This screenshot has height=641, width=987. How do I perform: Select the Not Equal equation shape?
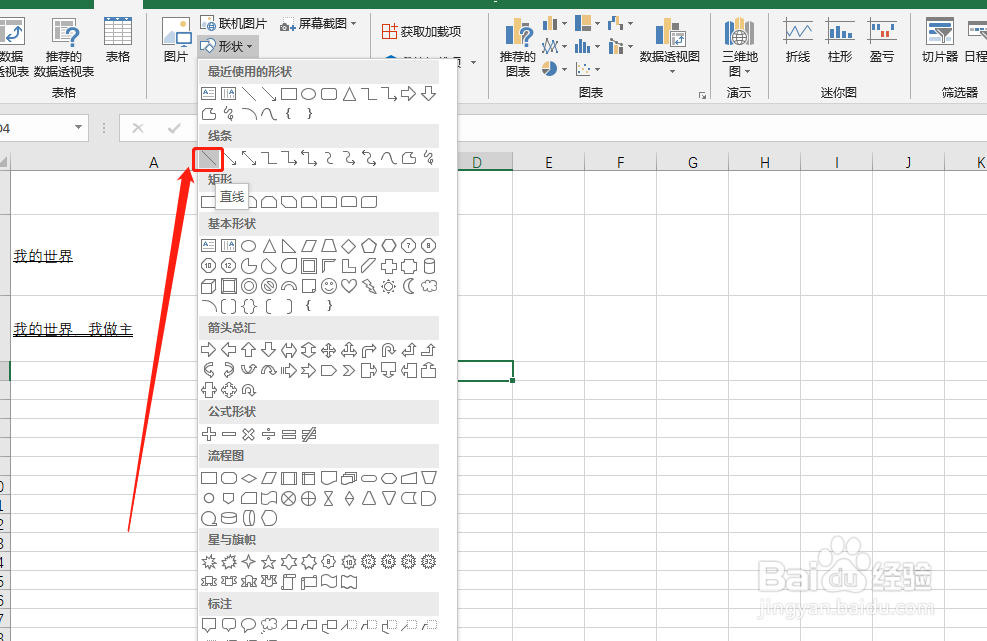pyautogui.click(x=309, y=434)
